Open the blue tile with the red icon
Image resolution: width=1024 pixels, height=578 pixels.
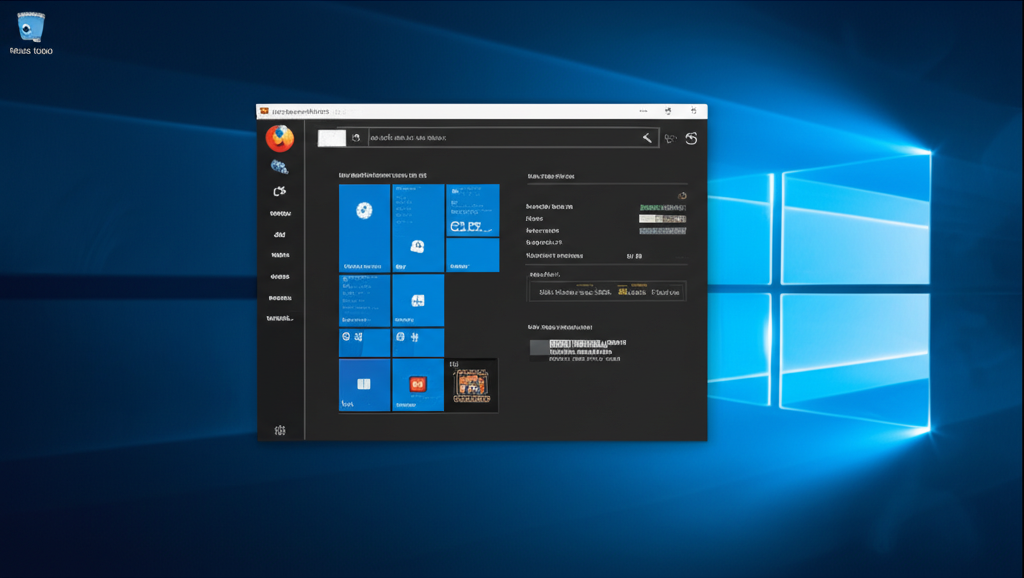(x=418, y=385)
